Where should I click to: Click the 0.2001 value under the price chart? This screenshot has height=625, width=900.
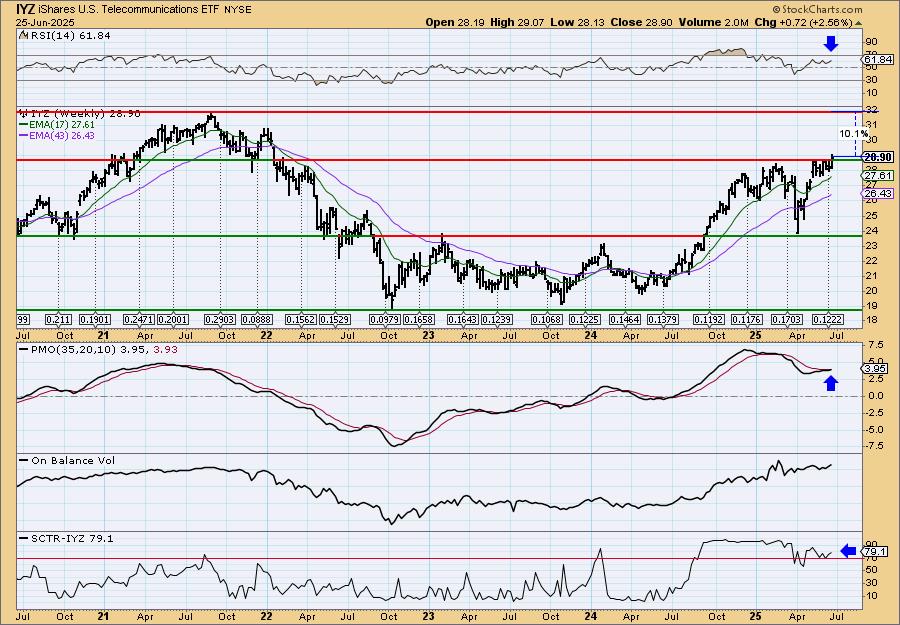[x=173, y=320]
